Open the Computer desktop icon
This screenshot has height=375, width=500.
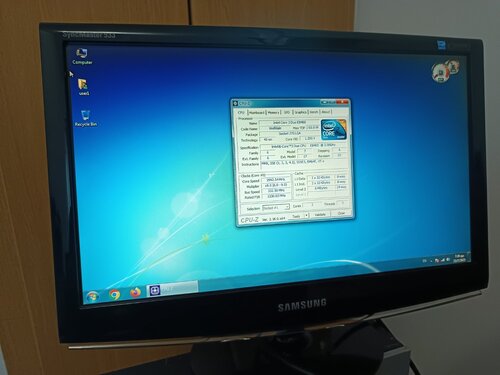tap(82, 56)
